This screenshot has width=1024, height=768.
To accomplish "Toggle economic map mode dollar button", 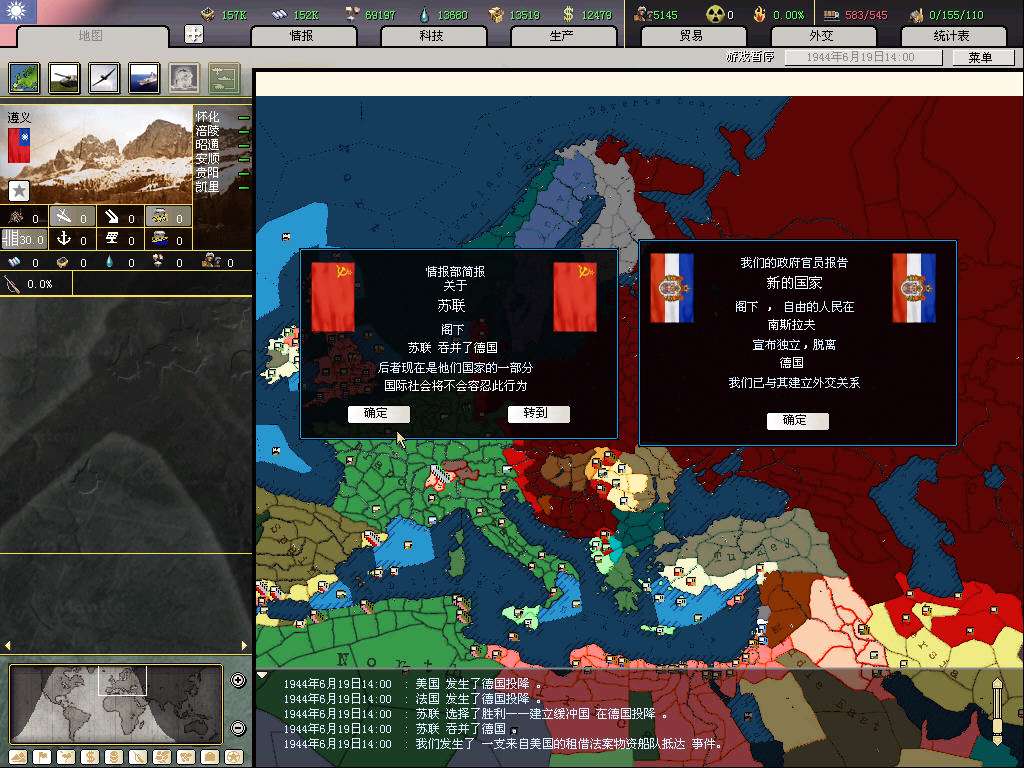I will (89, 758).
